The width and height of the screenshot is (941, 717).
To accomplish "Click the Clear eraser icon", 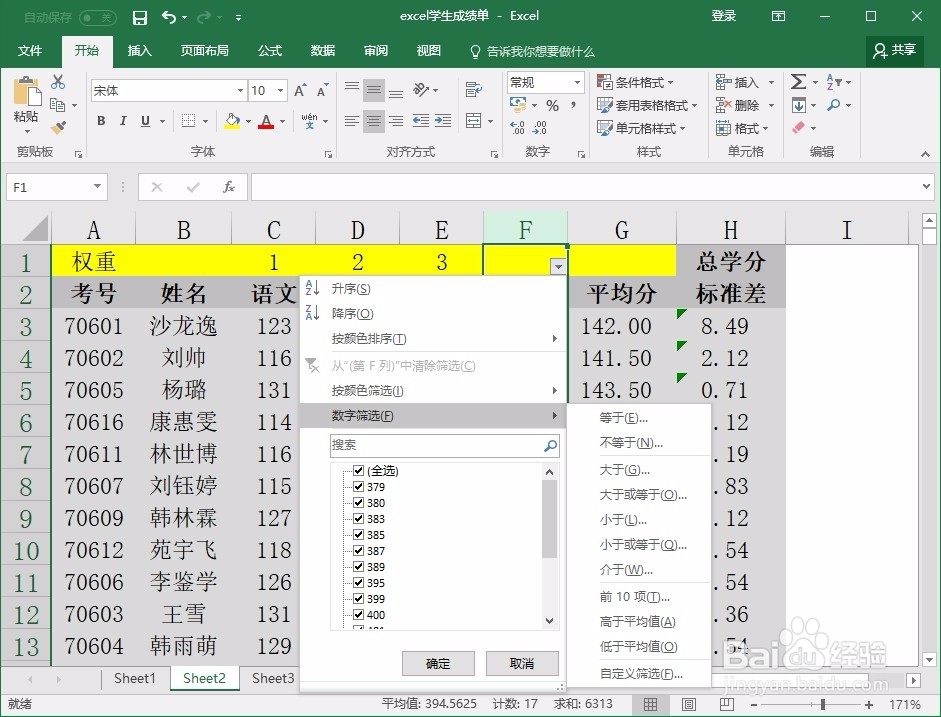I will [x=798, y=128].
